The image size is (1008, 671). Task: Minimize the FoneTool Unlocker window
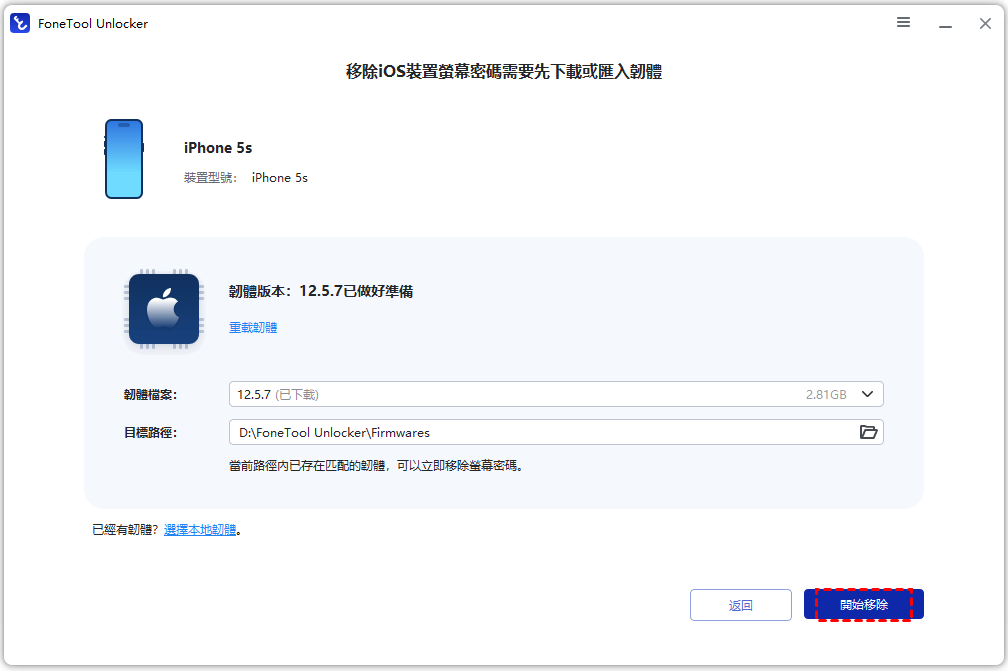click(944, 23)
